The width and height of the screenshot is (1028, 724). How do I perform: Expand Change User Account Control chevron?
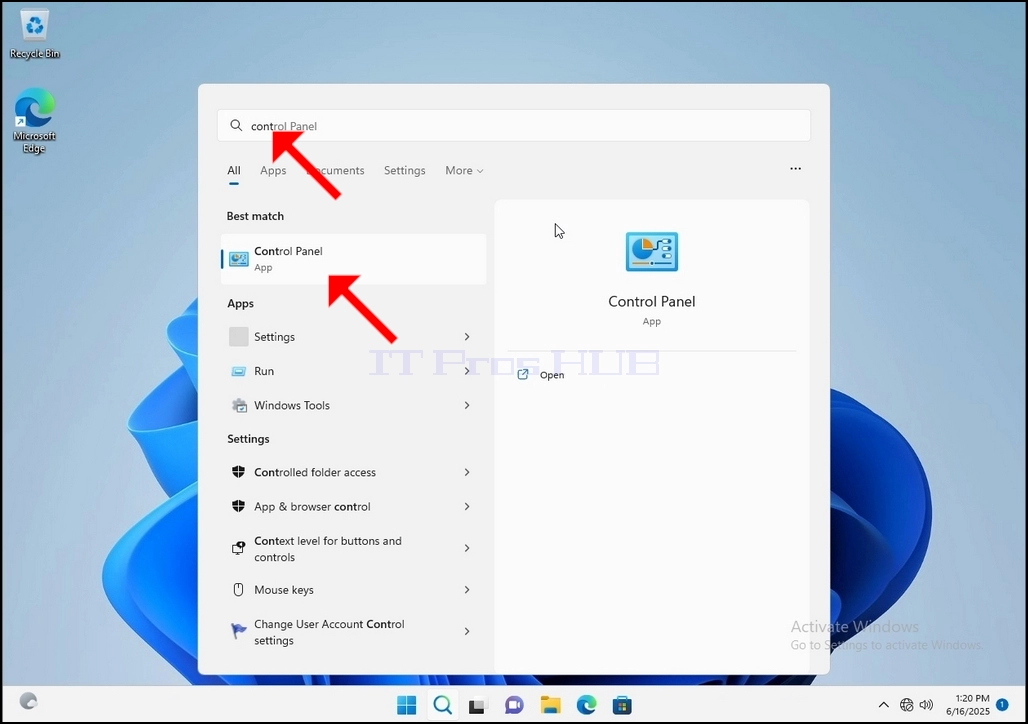click(x=467, y=632)
